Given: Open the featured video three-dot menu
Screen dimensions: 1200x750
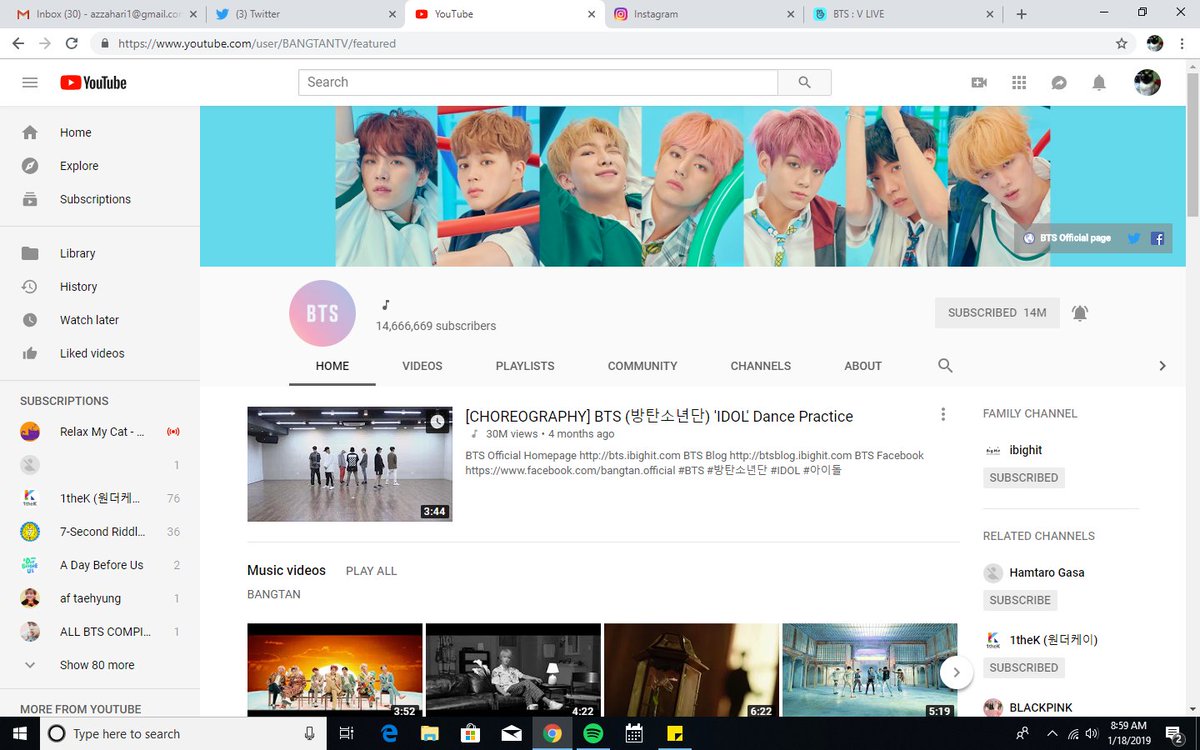Looking at the screenshot, I should 942,415.
